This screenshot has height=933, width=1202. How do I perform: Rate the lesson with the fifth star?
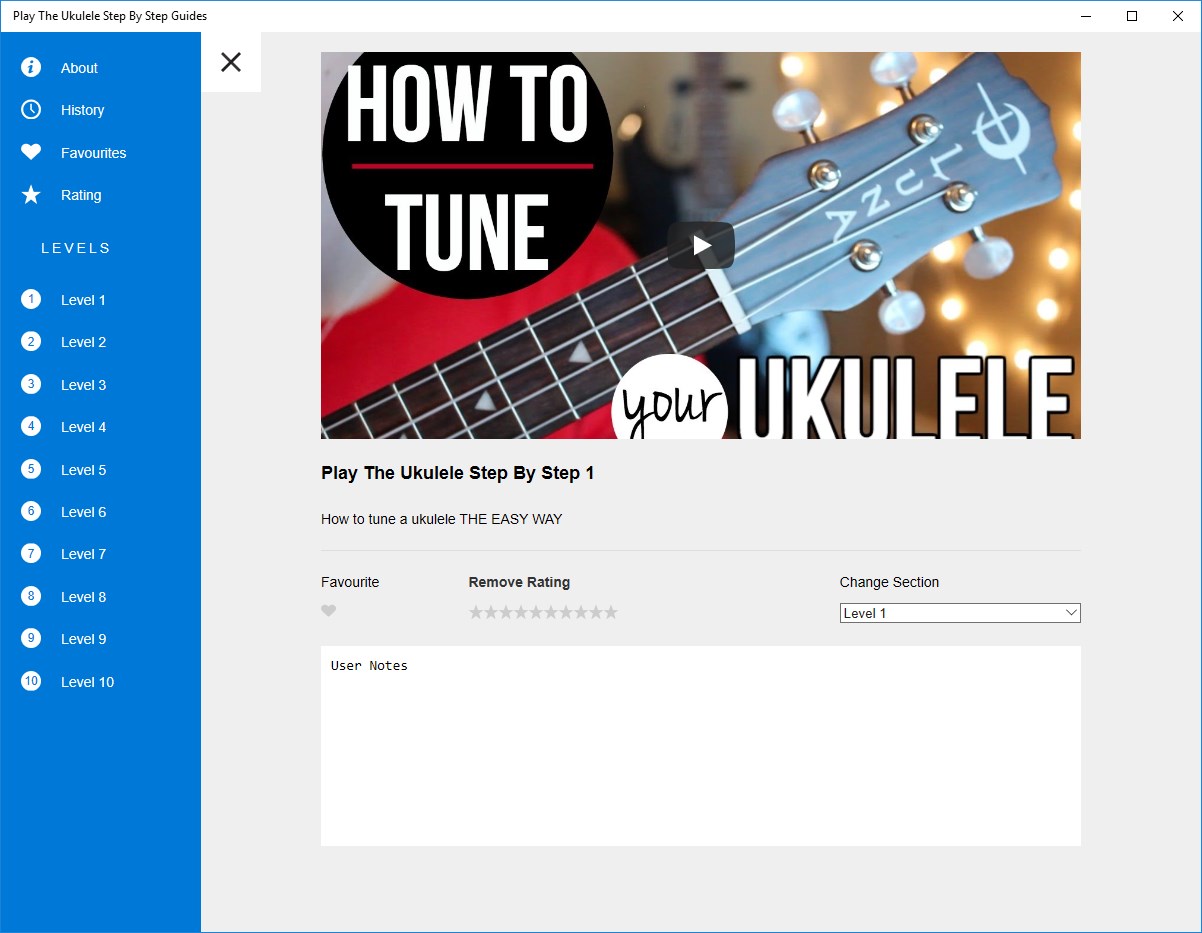(537, 611)
